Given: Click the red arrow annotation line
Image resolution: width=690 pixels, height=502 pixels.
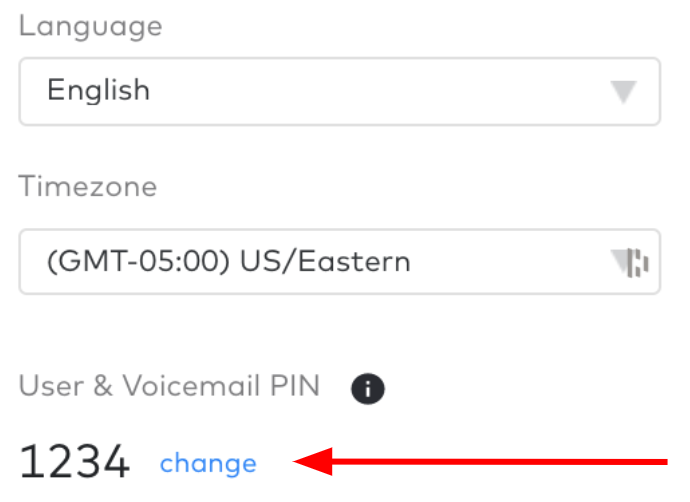Looking at the screenshot, I should pos(480,462).
